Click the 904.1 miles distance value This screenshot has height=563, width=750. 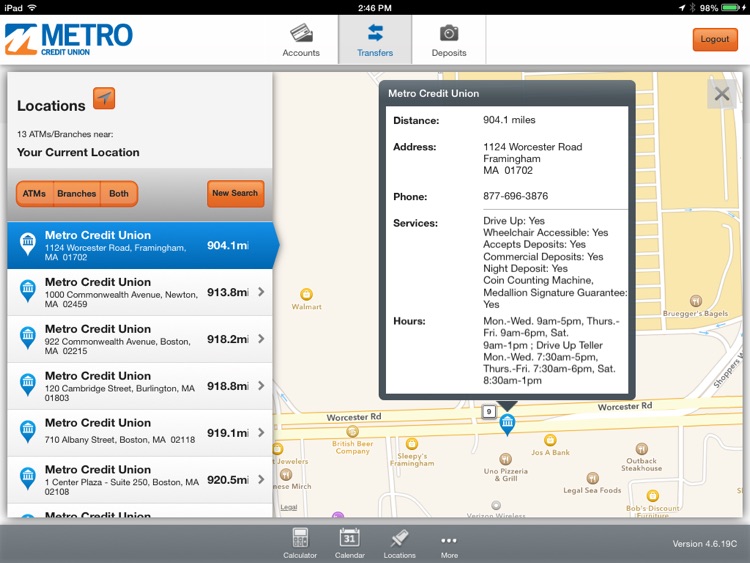(x=509, y=120)
